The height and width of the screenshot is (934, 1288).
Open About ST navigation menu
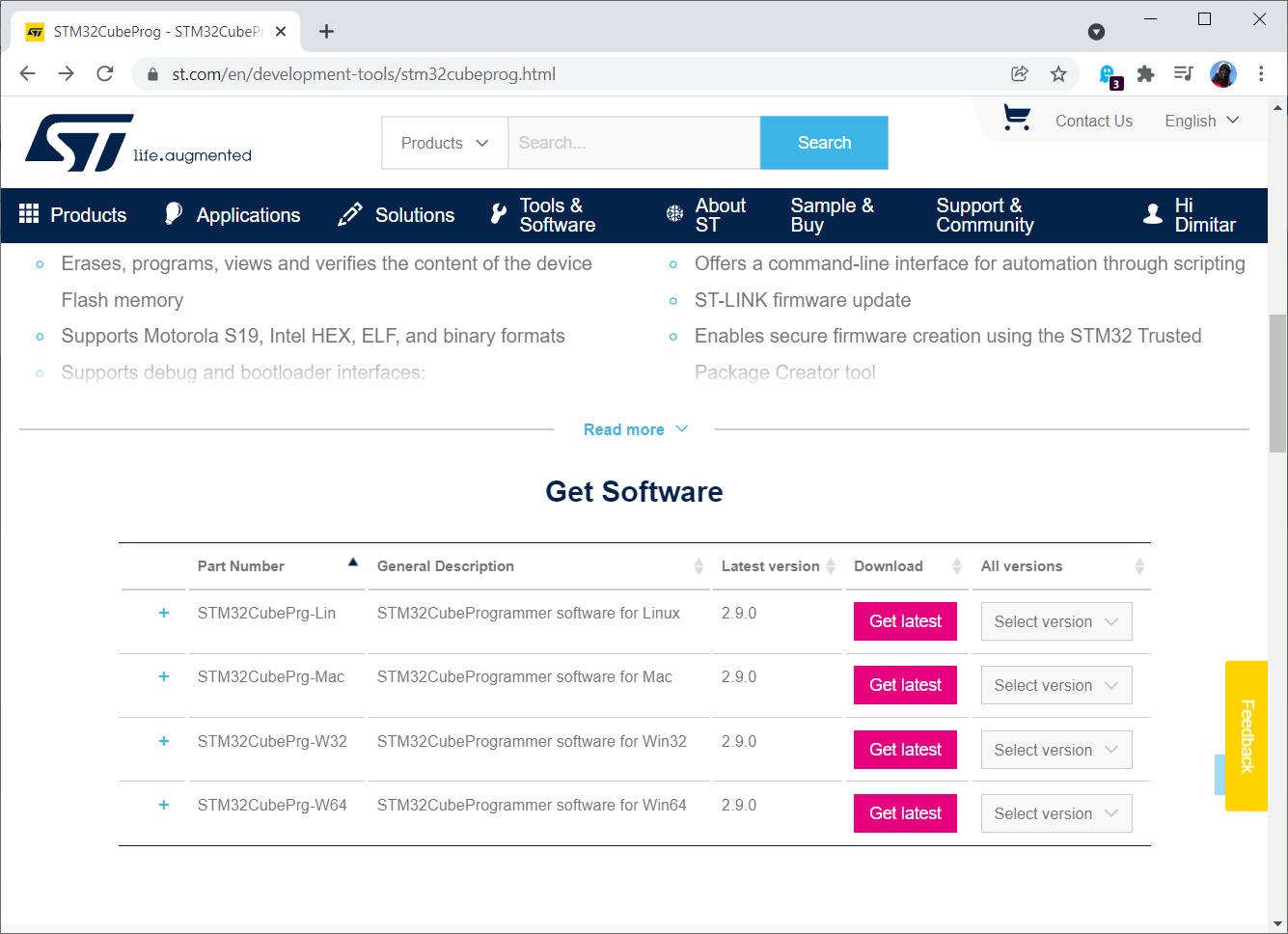pyautogui.click(x=706, y=215)
